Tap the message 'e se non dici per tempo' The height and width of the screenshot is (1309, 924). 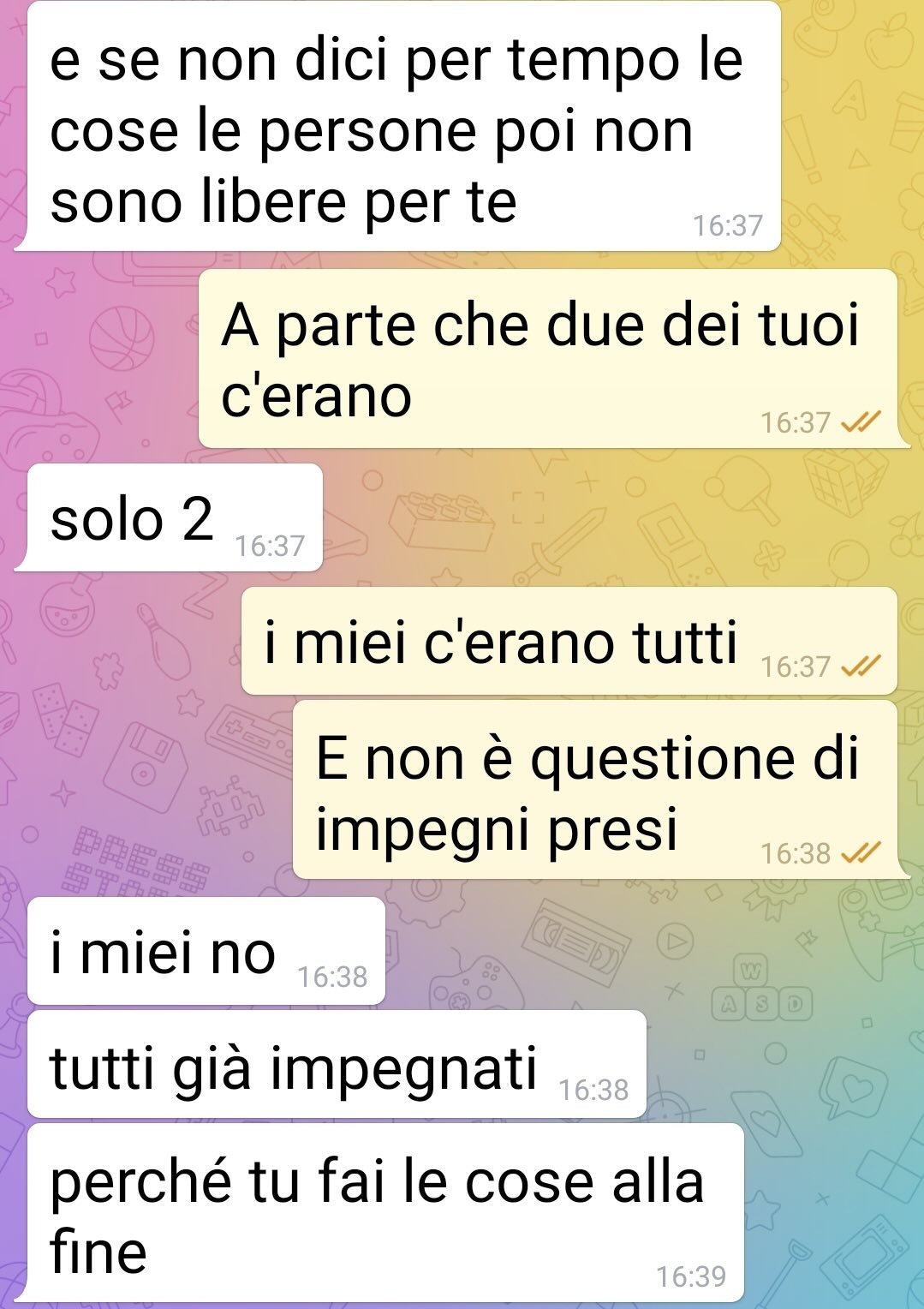[x=403, y=127]
